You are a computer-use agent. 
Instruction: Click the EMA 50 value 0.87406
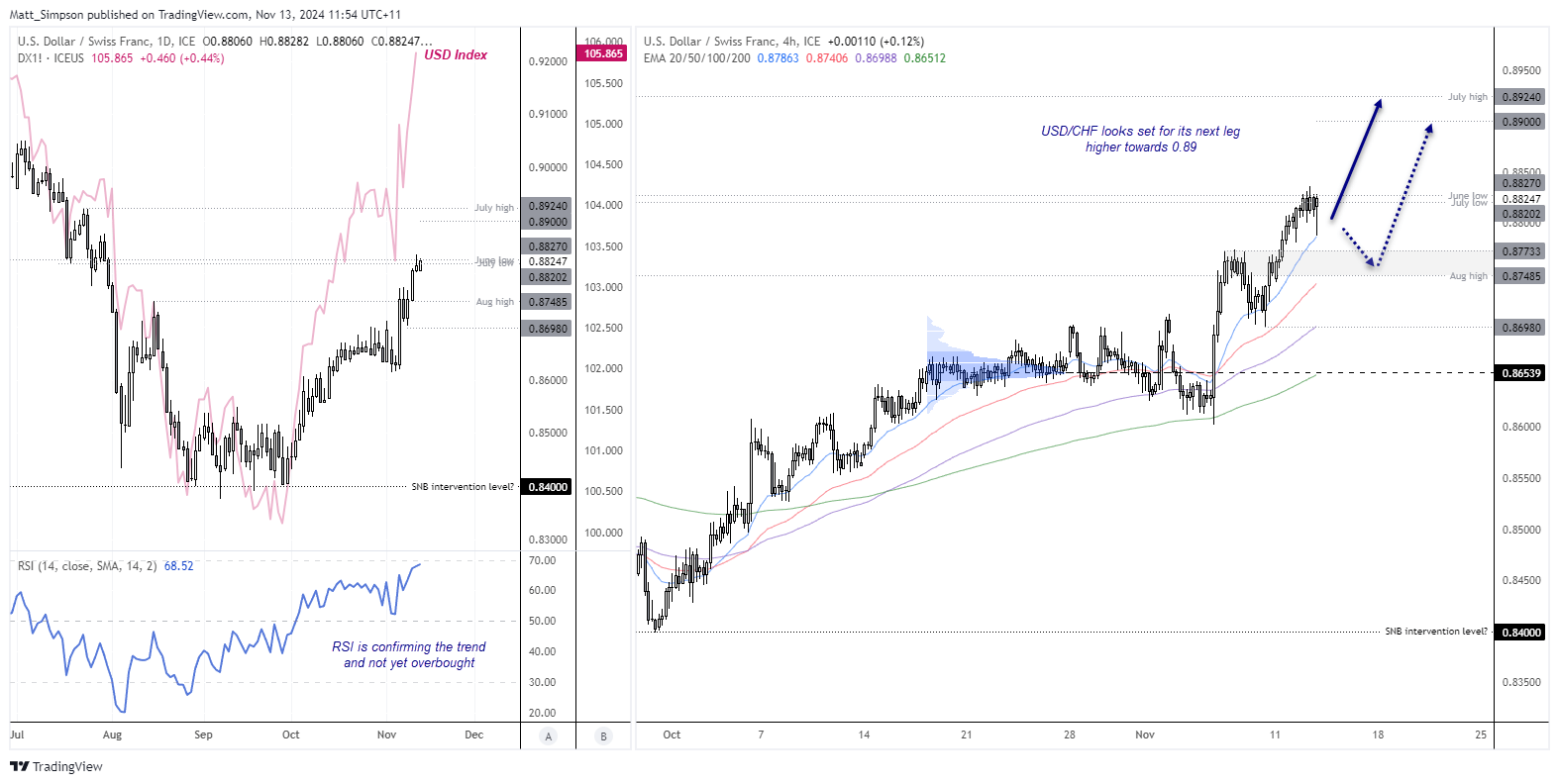(x=827, y=58)
